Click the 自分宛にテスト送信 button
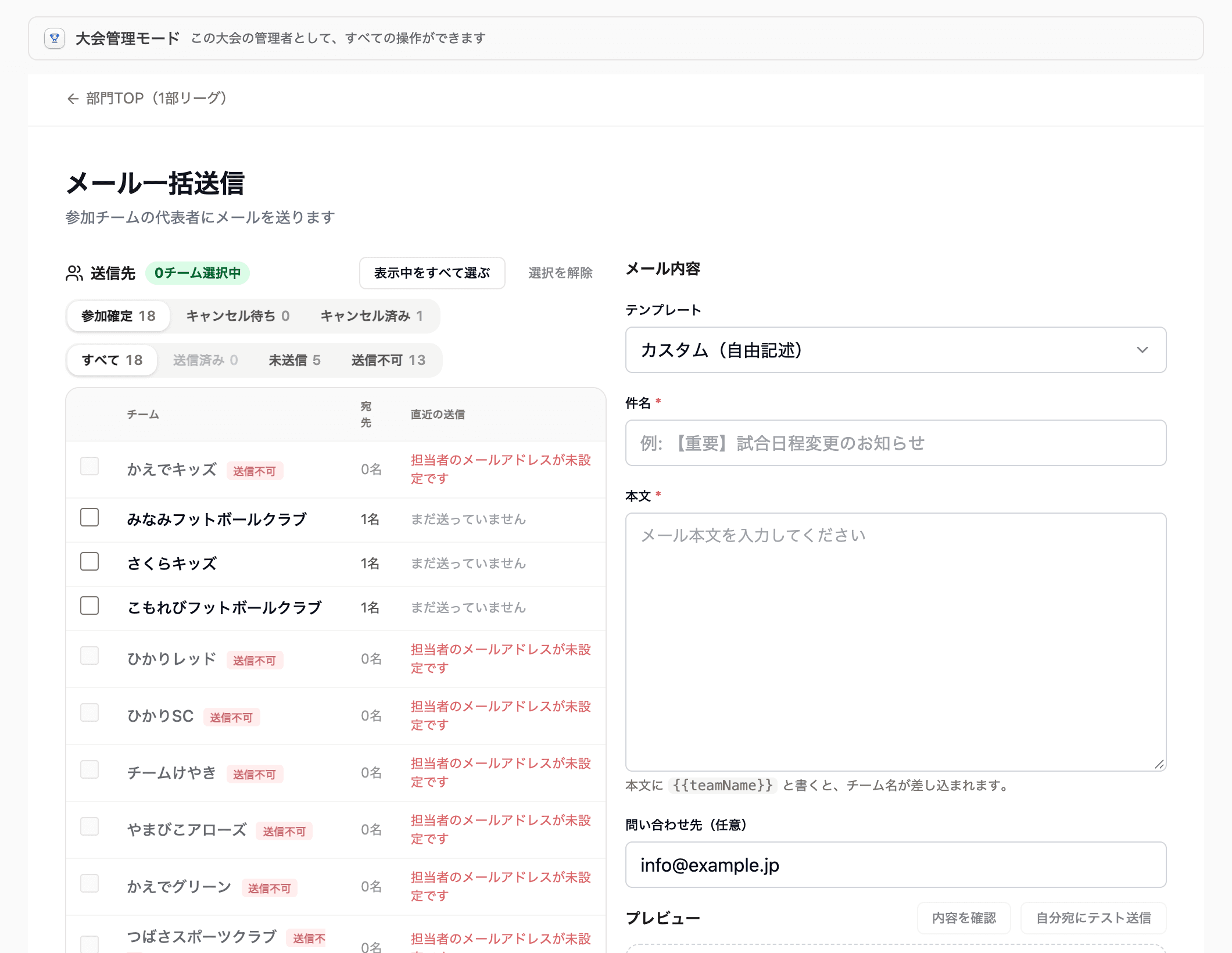Screen dimensions: 1232x953 1094,918
